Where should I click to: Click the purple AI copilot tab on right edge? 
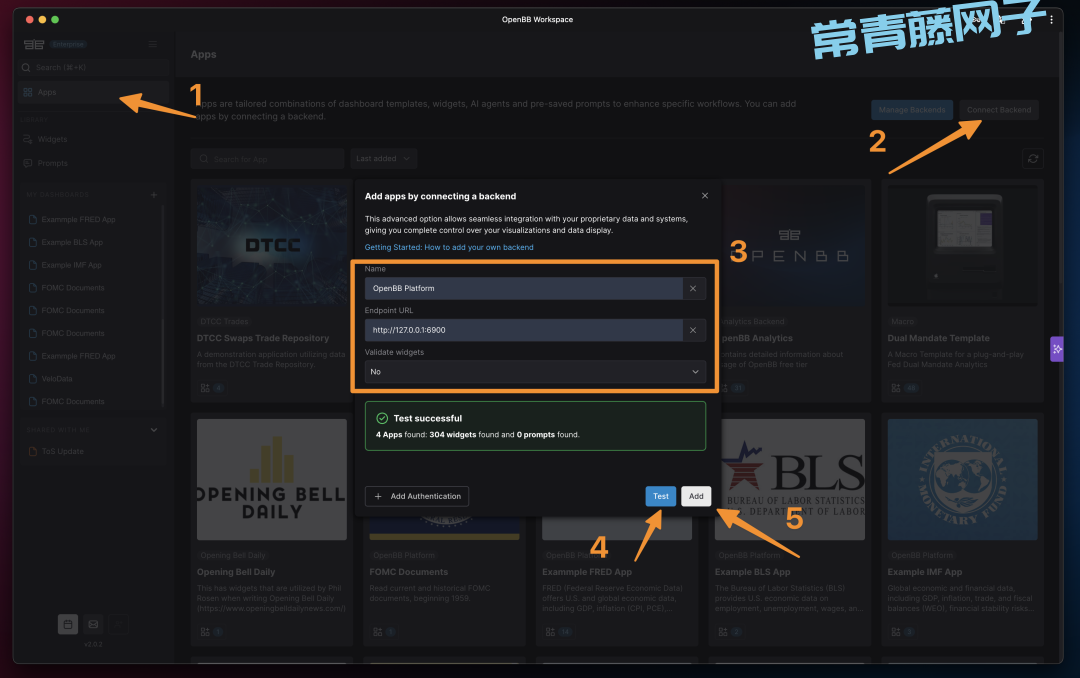click(x=1057, y=349)
